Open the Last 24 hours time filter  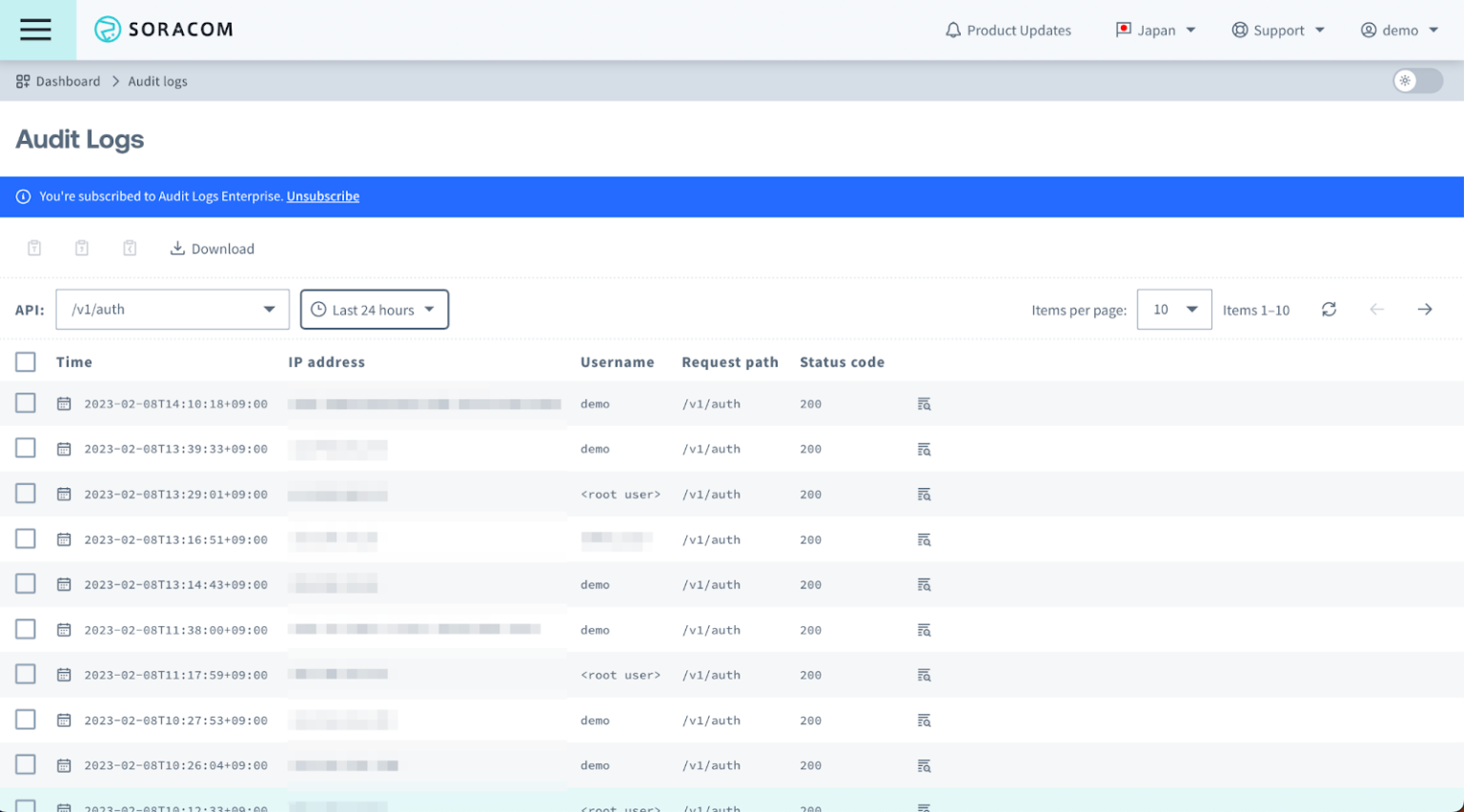point(374,310)
